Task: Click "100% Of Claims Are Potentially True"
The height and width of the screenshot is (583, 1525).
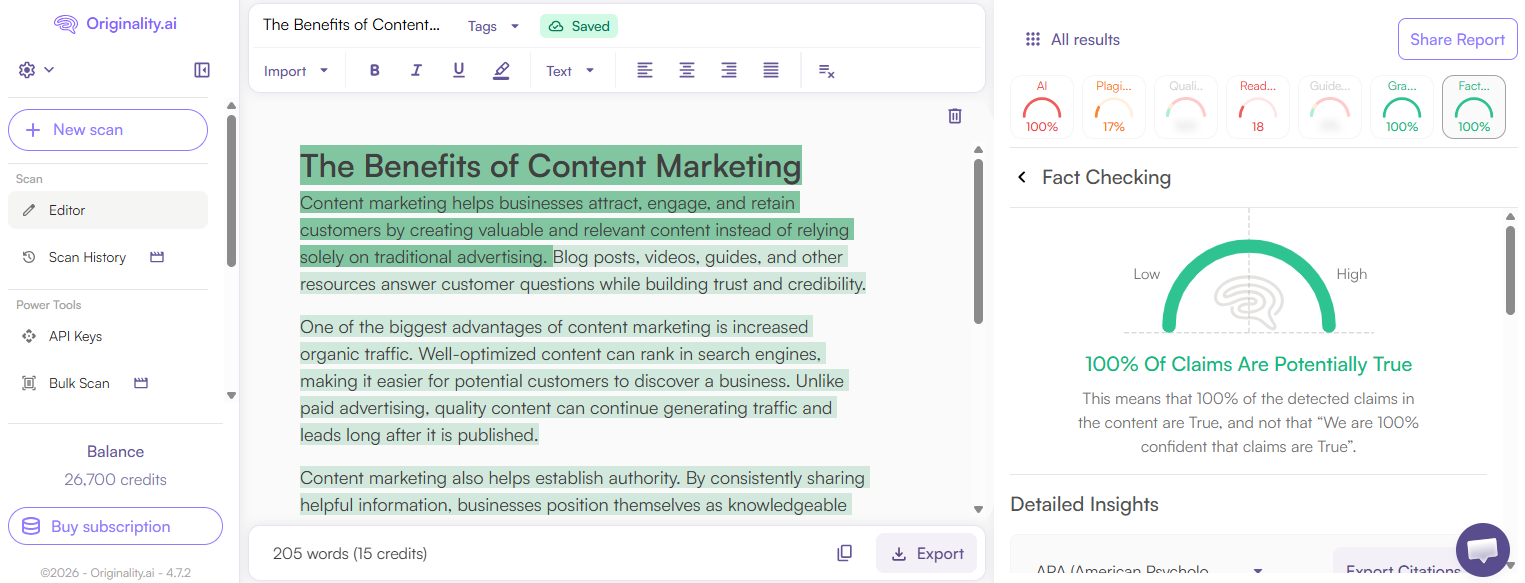Action: click(1248, 364)
